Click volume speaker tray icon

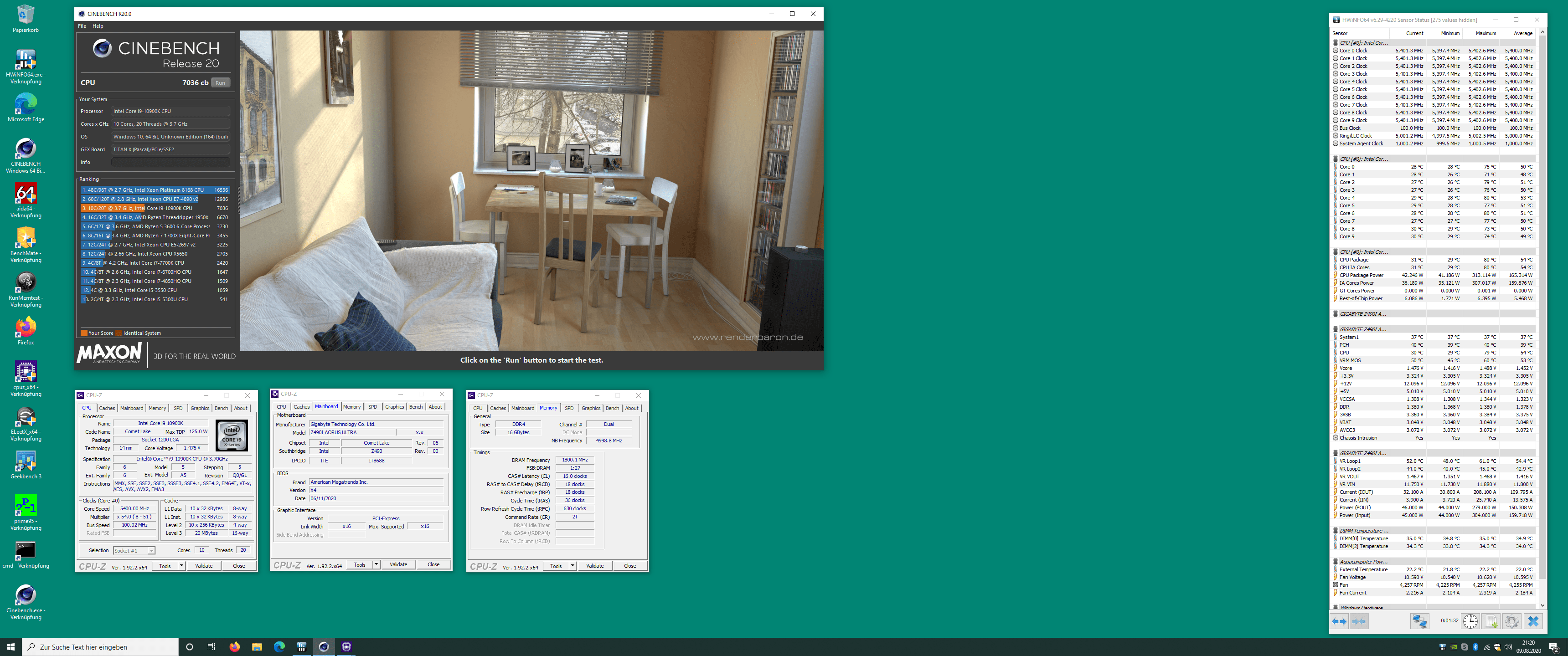point(1508,647)
